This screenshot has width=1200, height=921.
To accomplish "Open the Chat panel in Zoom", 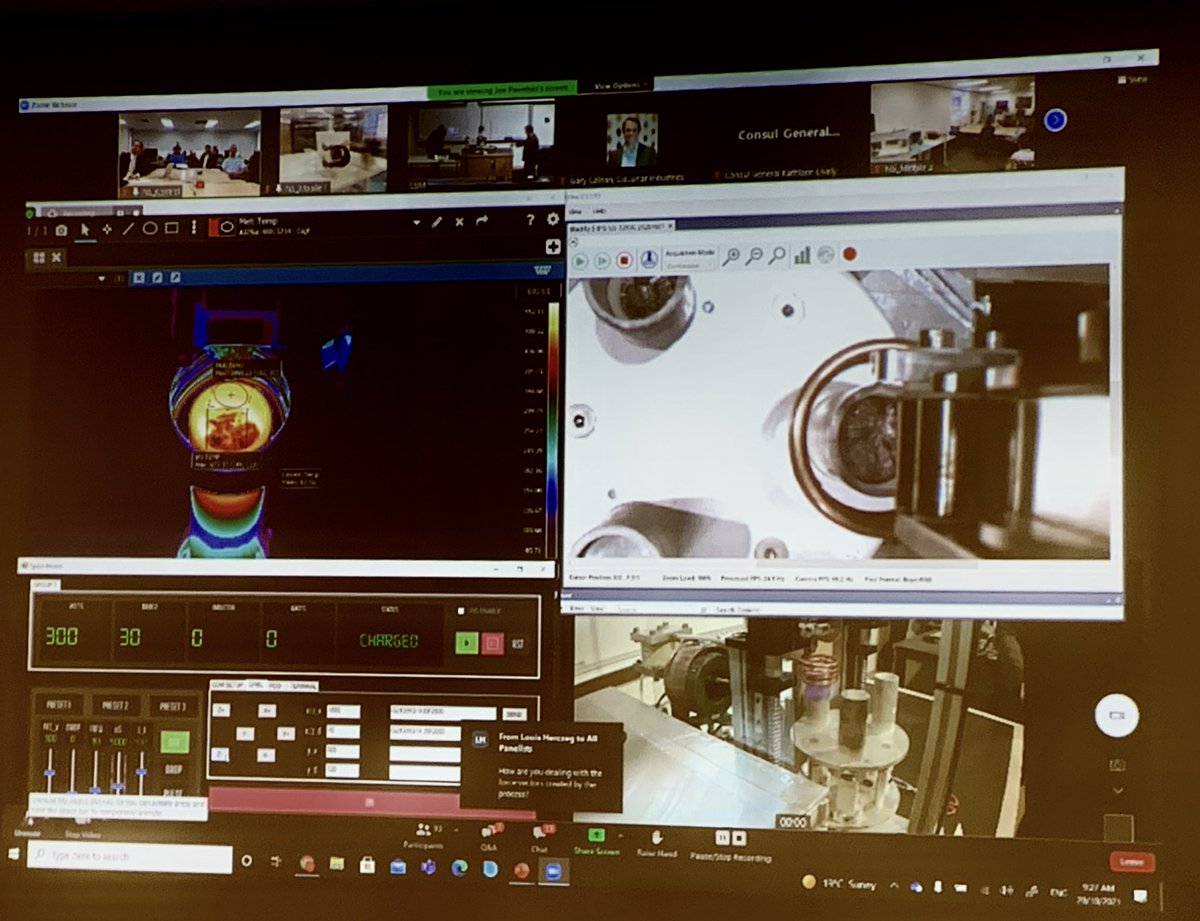I will [544, 838].
